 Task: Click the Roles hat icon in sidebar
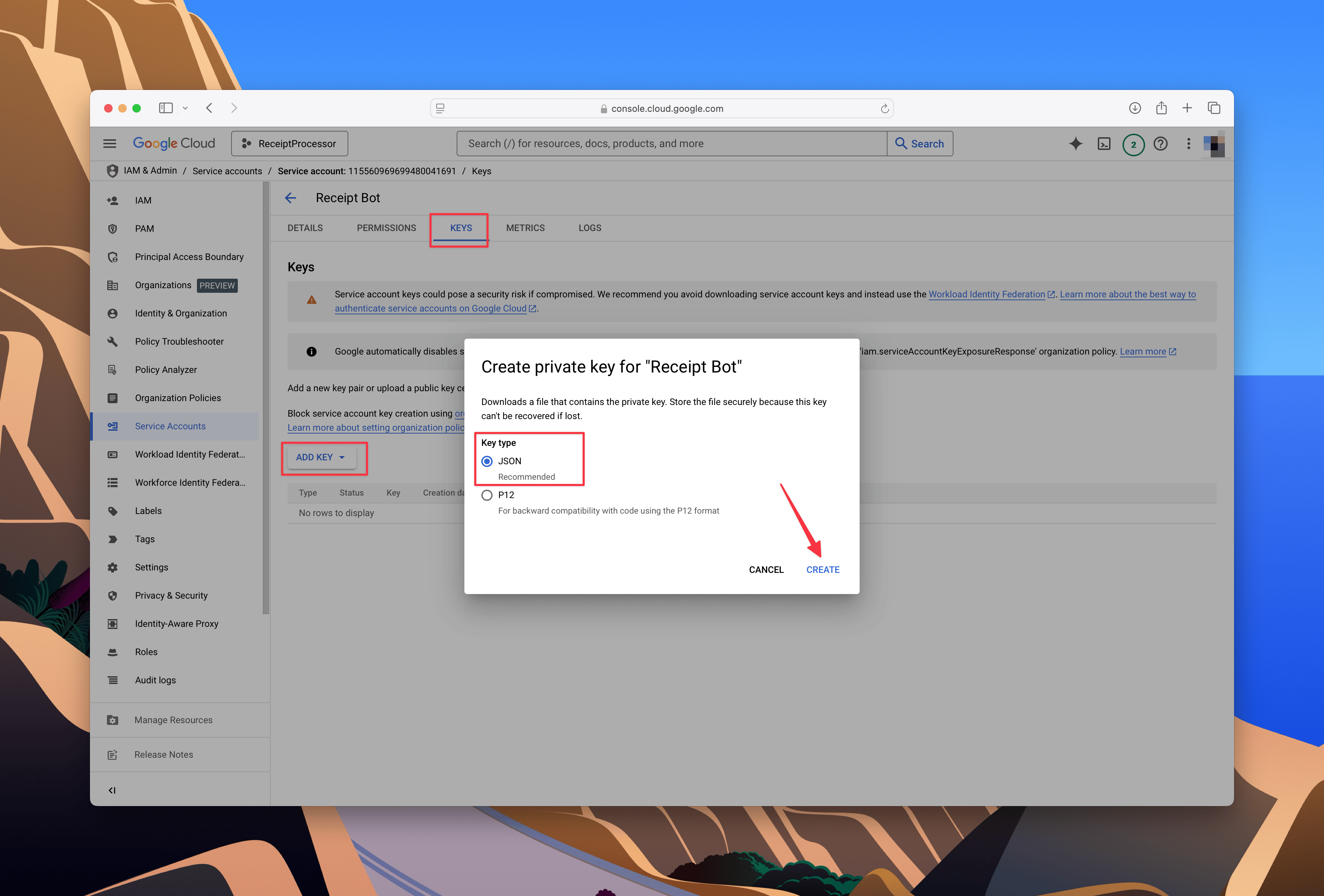pyautogui.click(x=112, y=652)
